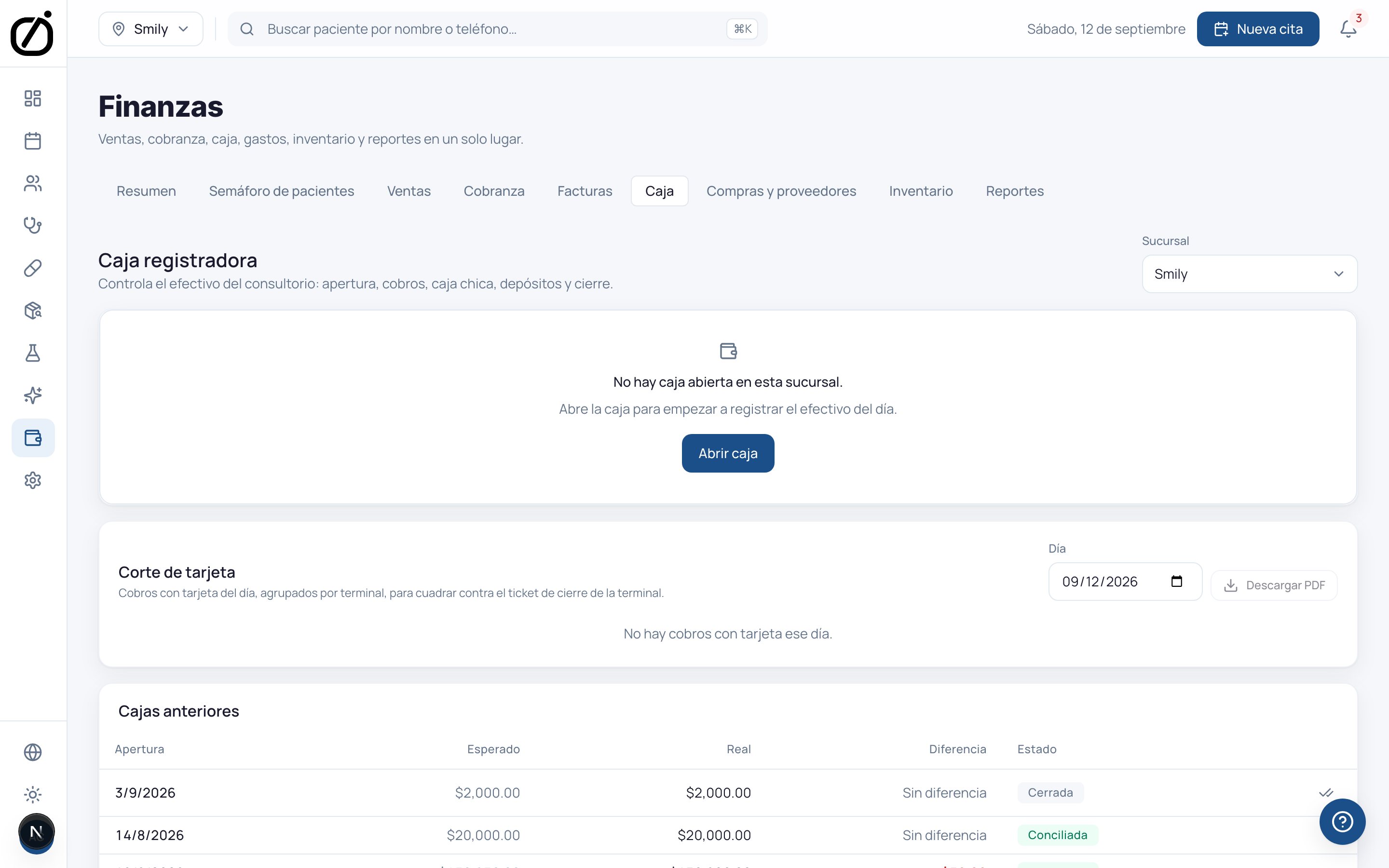This screenshot has width=1389, height=868.
Task: Switch to the Resumen tab
Action: pyautogui.click(x=146, y=191)
